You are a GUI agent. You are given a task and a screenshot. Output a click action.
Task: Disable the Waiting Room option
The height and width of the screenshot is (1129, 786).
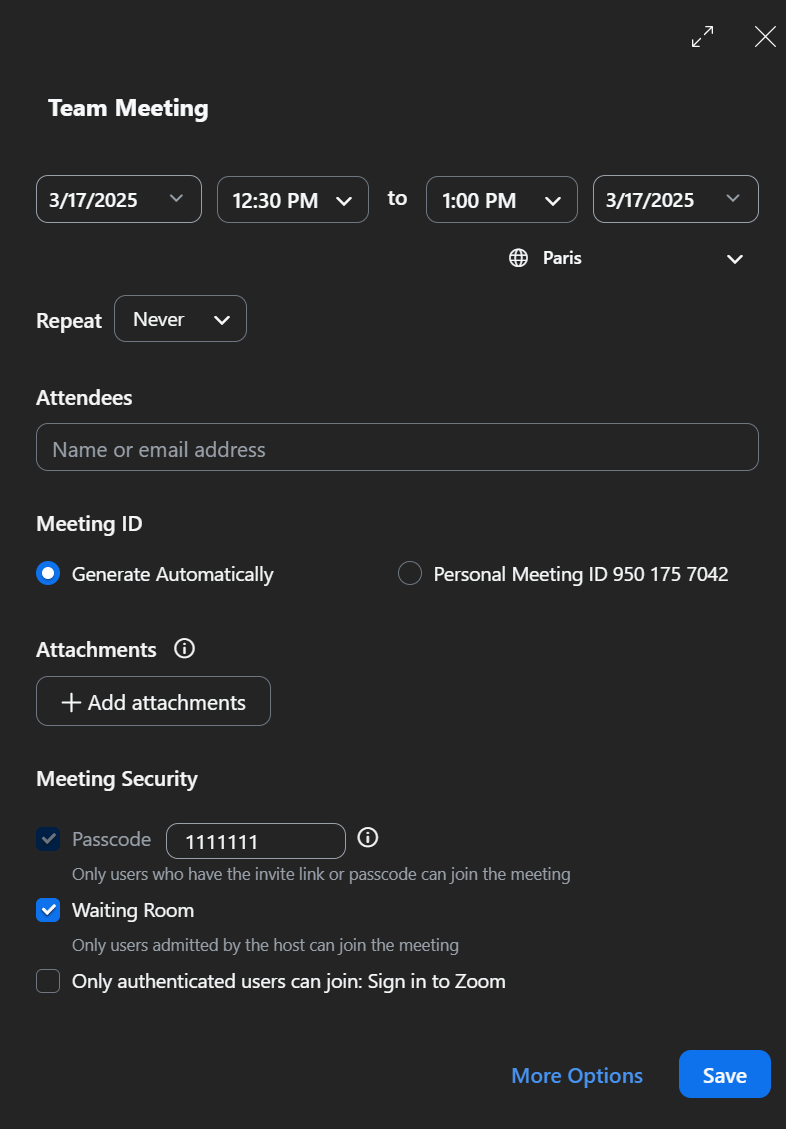(47, 910)
